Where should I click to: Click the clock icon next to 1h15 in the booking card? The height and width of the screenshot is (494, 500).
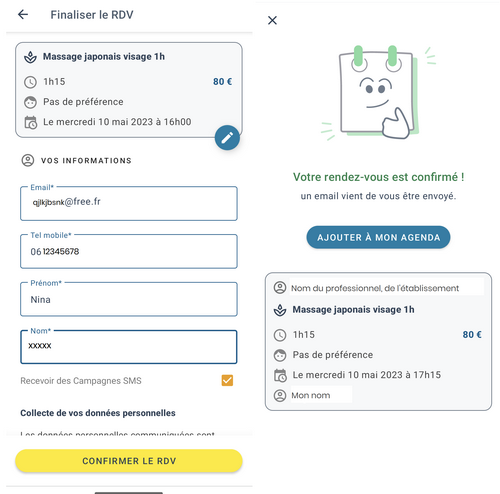pos(30,82)
